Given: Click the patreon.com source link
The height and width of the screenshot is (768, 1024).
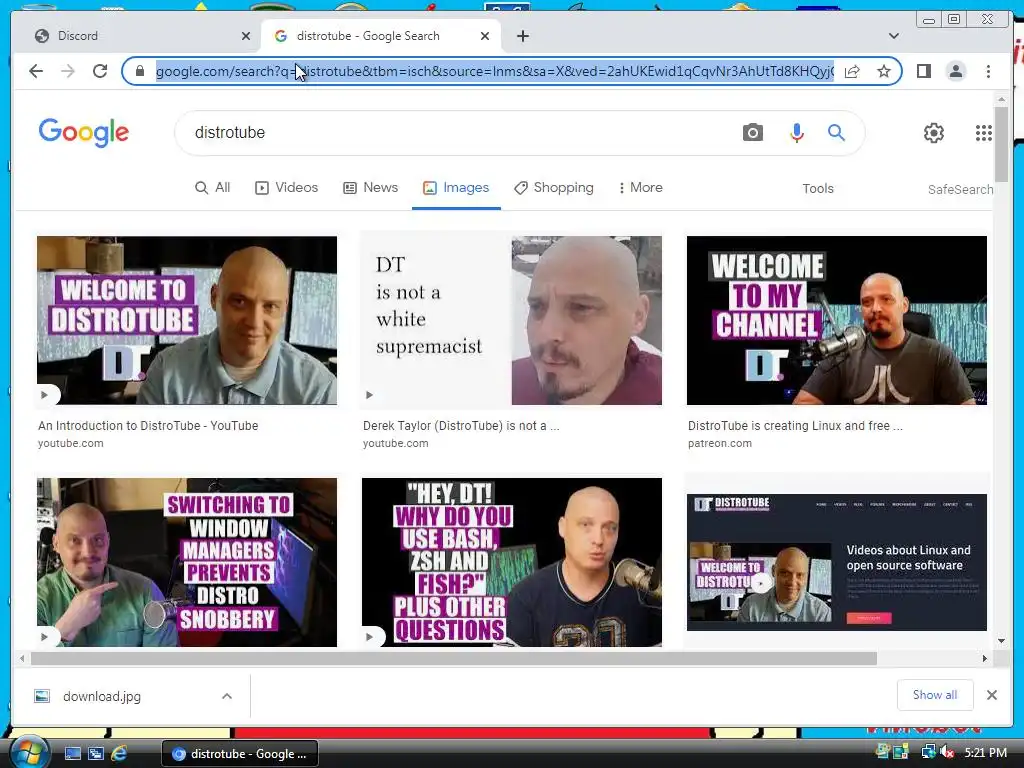Looking at the screenshot, I should [x=720, y=443].
